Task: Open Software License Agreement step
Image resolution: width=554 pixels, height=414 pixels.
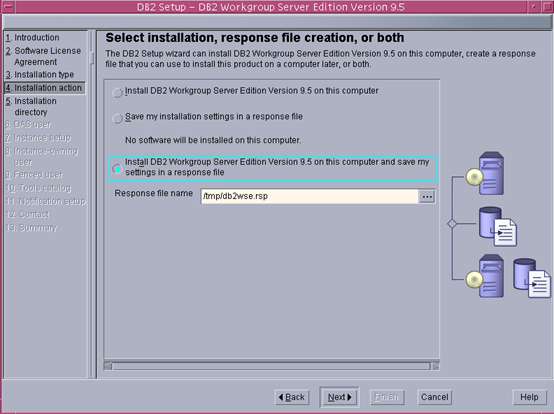Action: click(43, 56)
